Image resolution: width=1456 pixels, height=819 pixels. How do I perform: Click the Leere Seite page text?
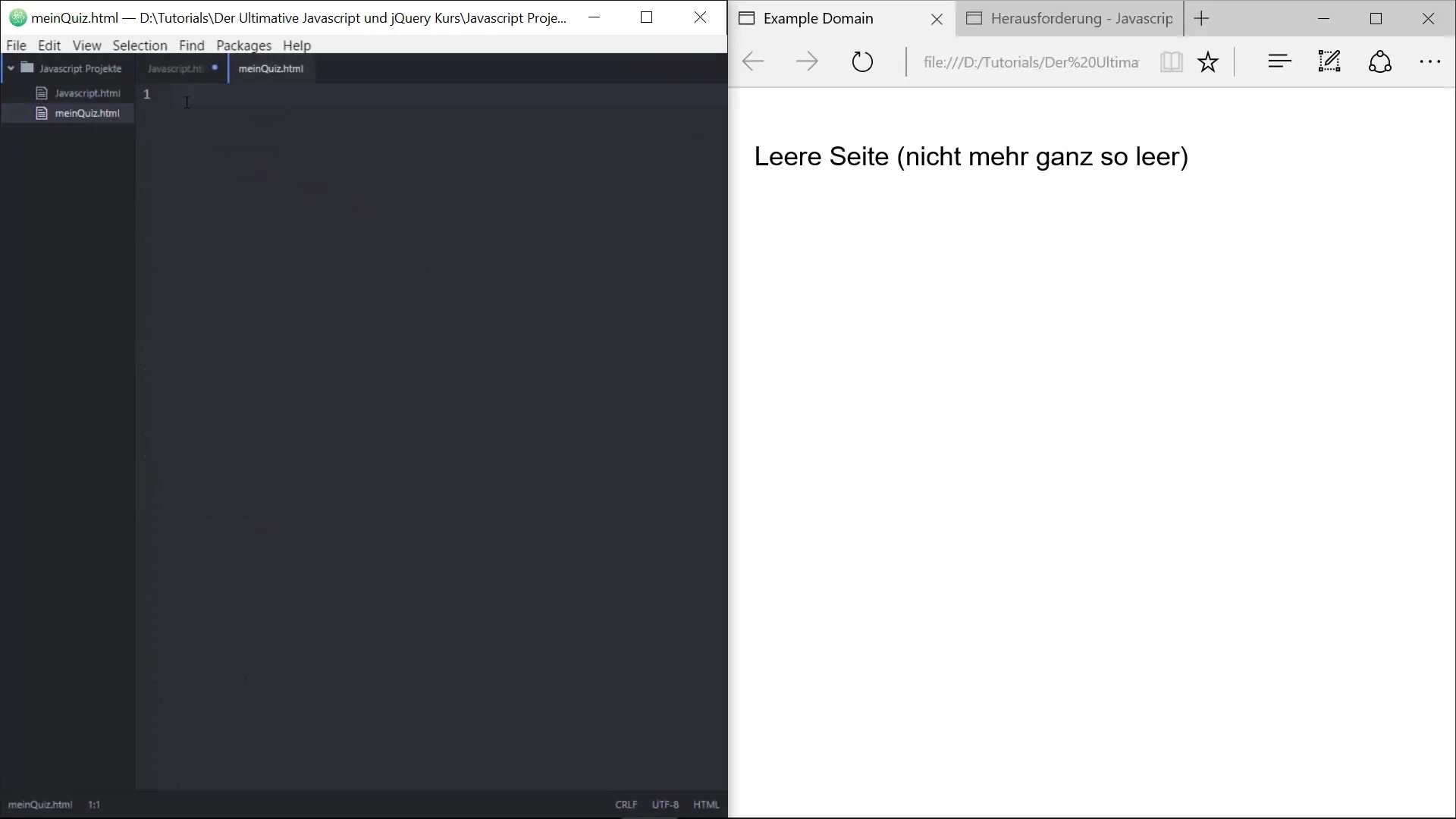coord(971,157)
